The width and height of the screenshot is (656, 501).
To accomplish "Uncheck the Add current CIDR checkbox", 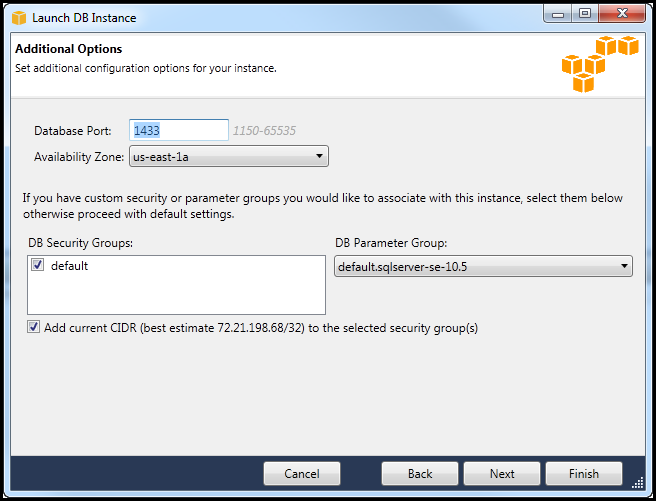I will click(x=34, y=327).
